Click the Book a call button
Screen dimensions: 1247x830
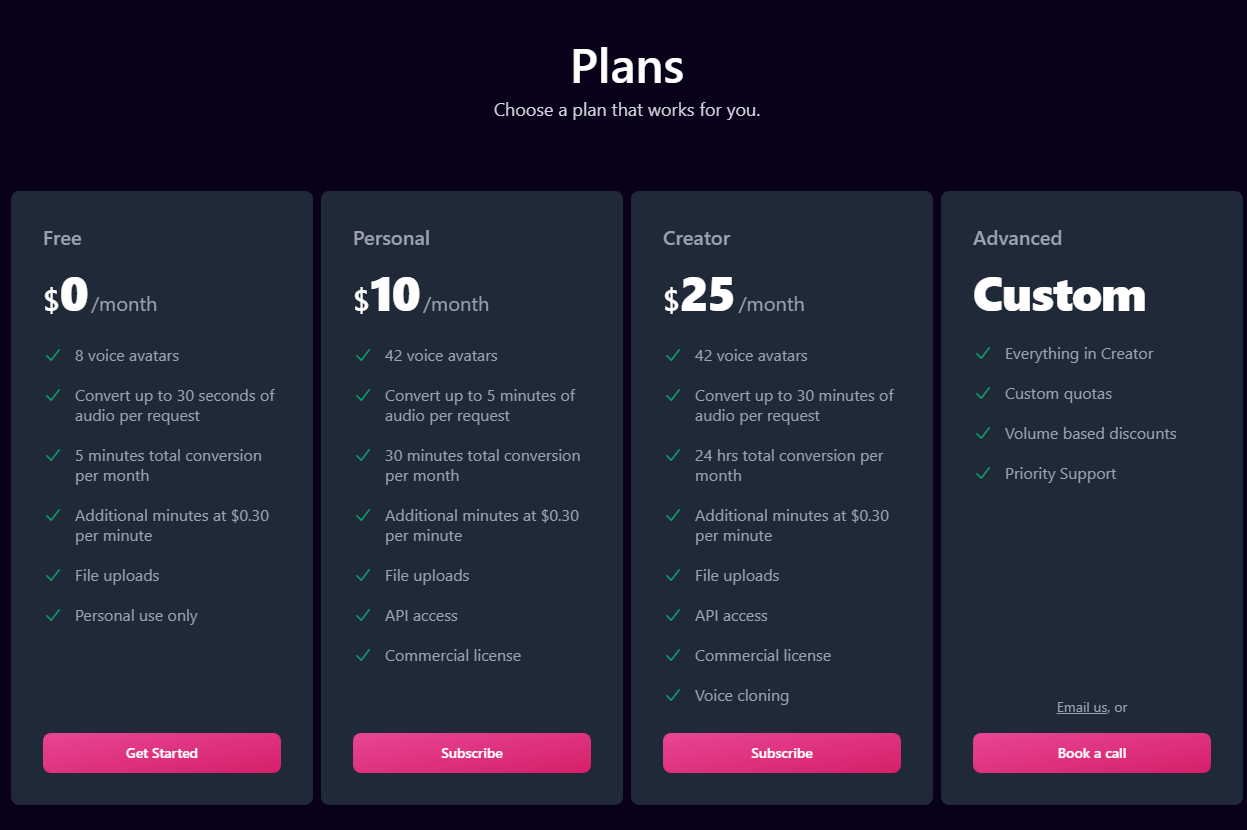pyautogui.click(x=1092, y=753)
